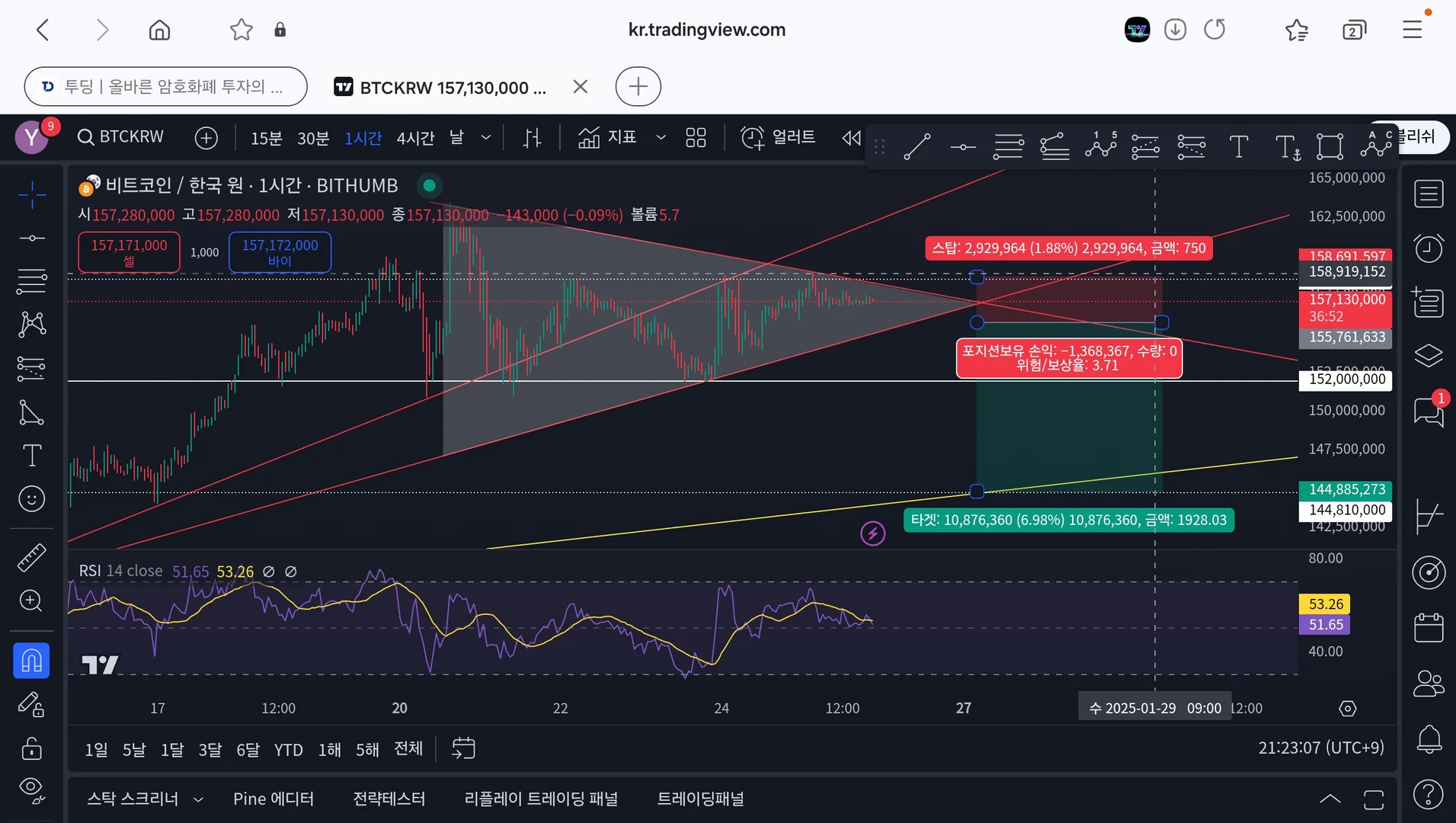Select the crosshair cursor tool

click(32, 195)
